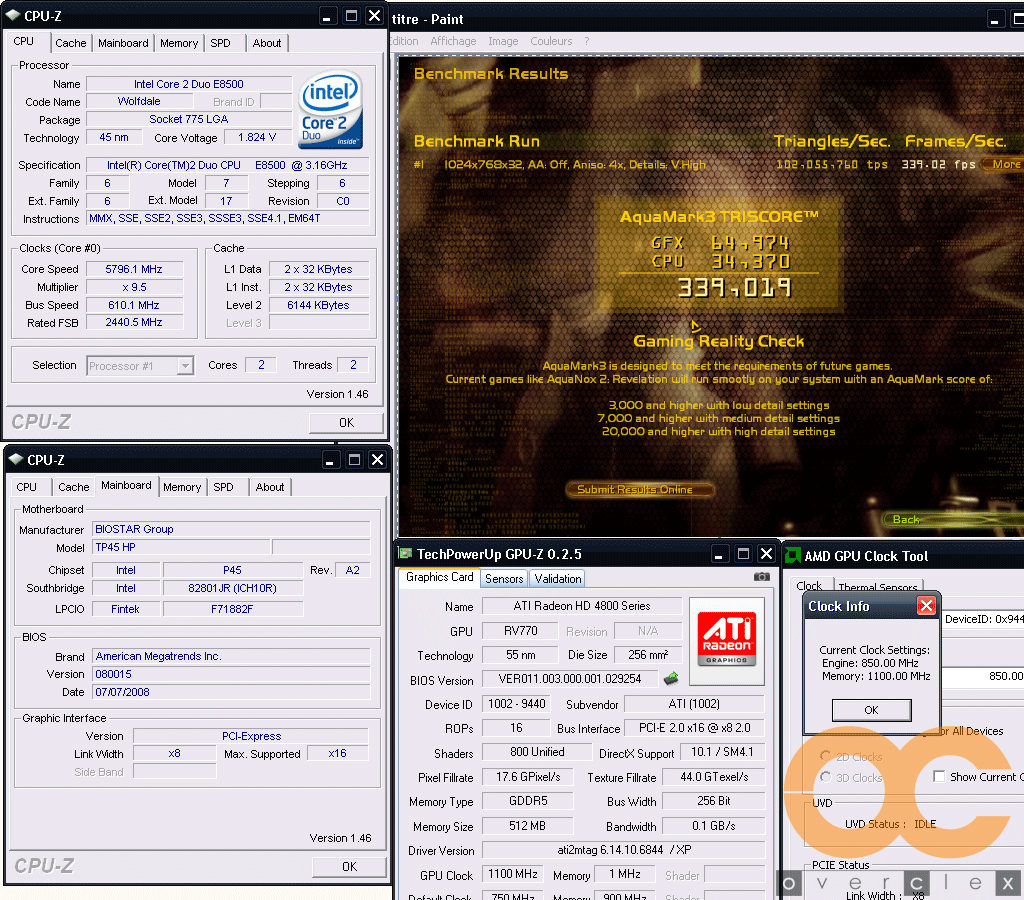Screen dimensions: 1024x900
Task: Click the PCI-Express graphic interface version
Action: pos(251,736)
